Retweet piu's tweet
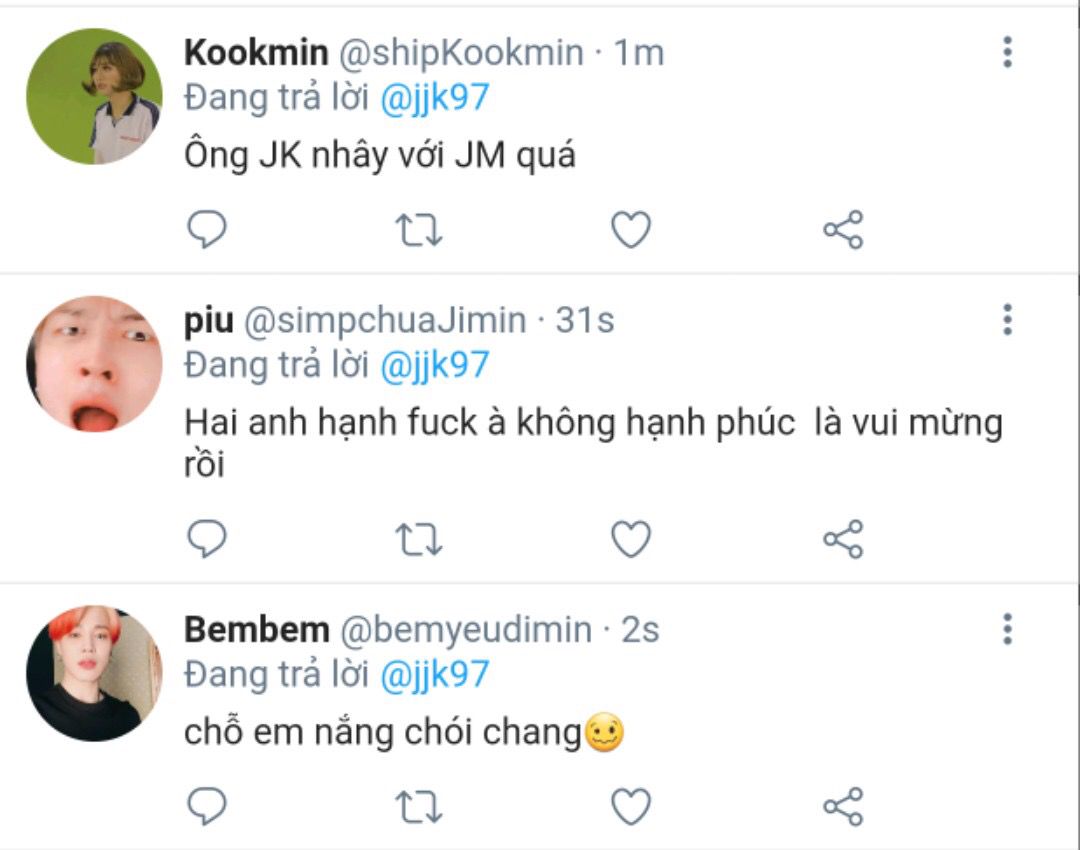The width and height of the screenshot is (1080, 850). 420,540
